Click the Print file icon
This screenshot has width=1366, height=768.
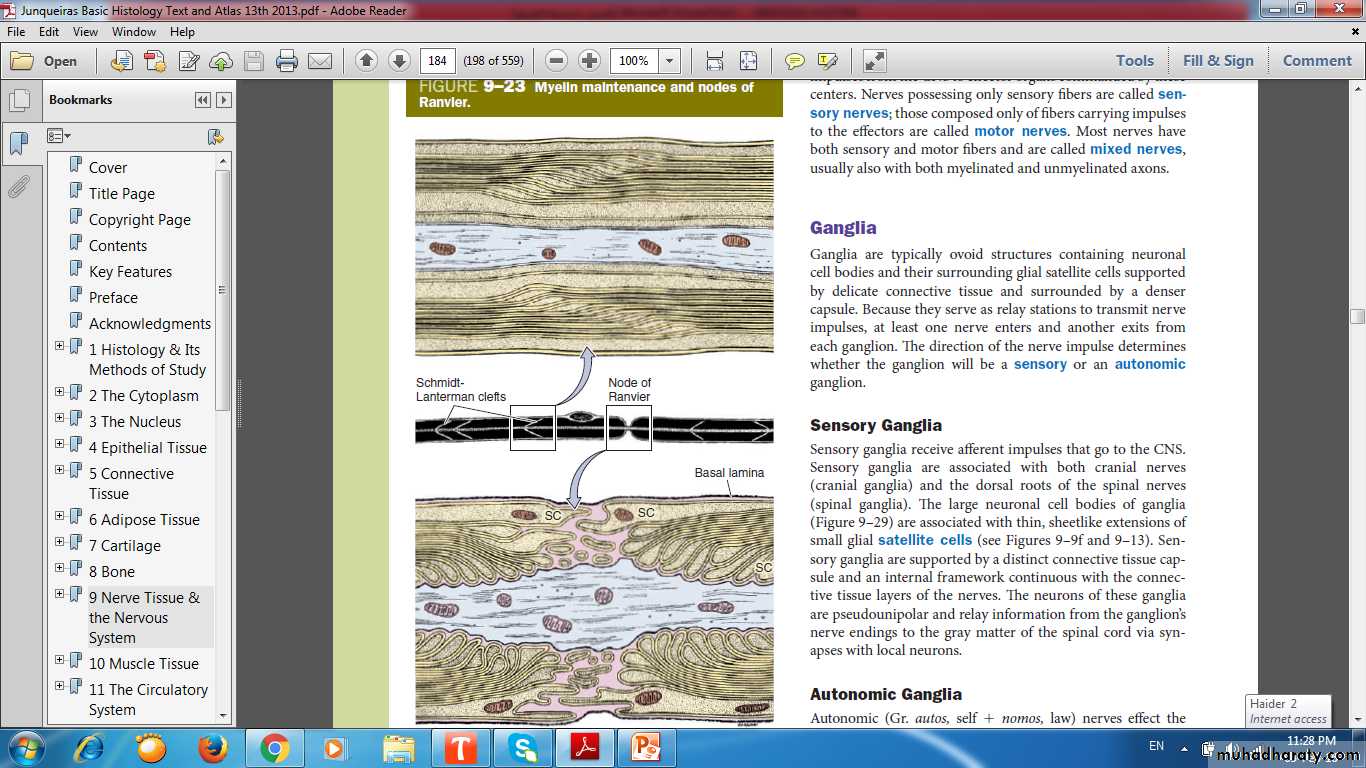click(x=287, y=61)
